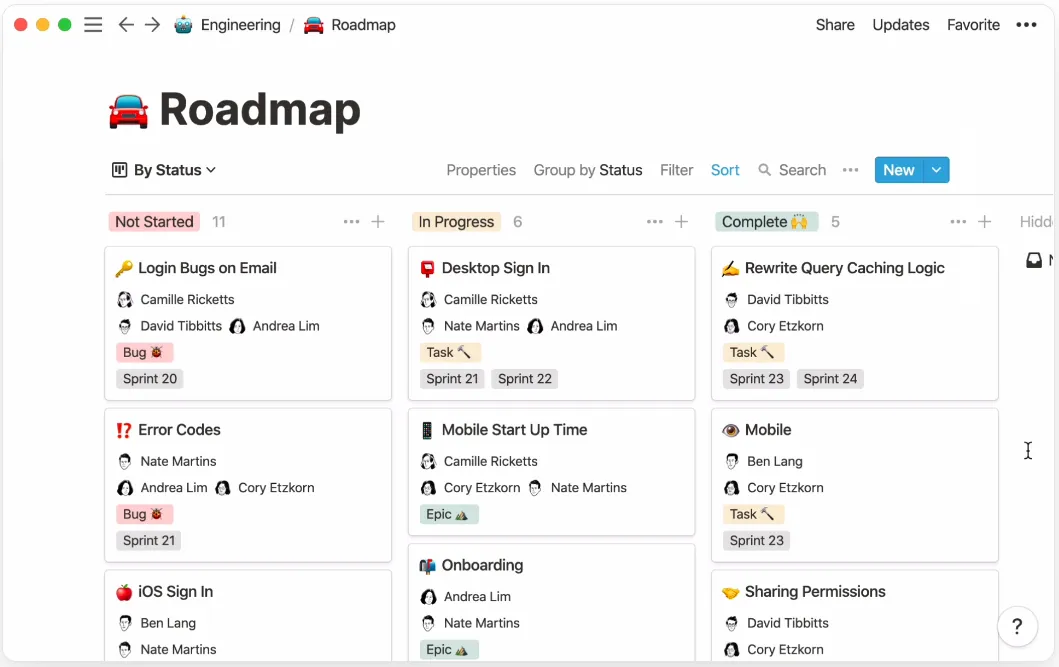Click the inbox icon under Hidden columns
Screen dimensions: 1059x667
pyautogui.click(x=1034, y=260)
